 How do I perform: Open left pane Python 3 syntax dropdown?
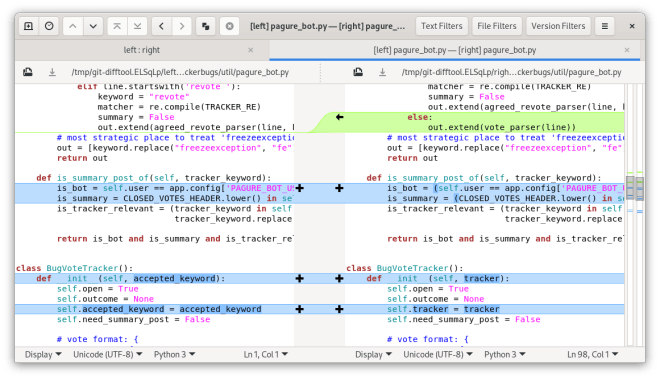click(175, 355)
